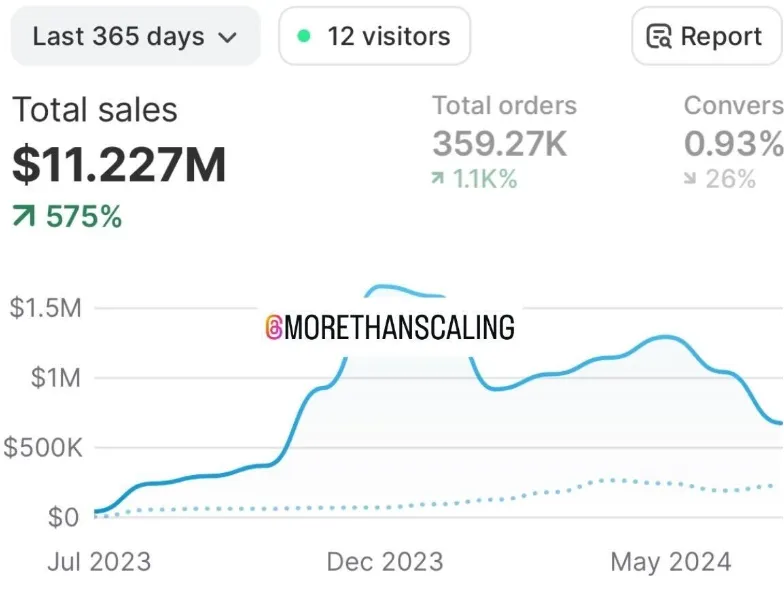Select the Conversion rate metric card

[x=734, y=142]
